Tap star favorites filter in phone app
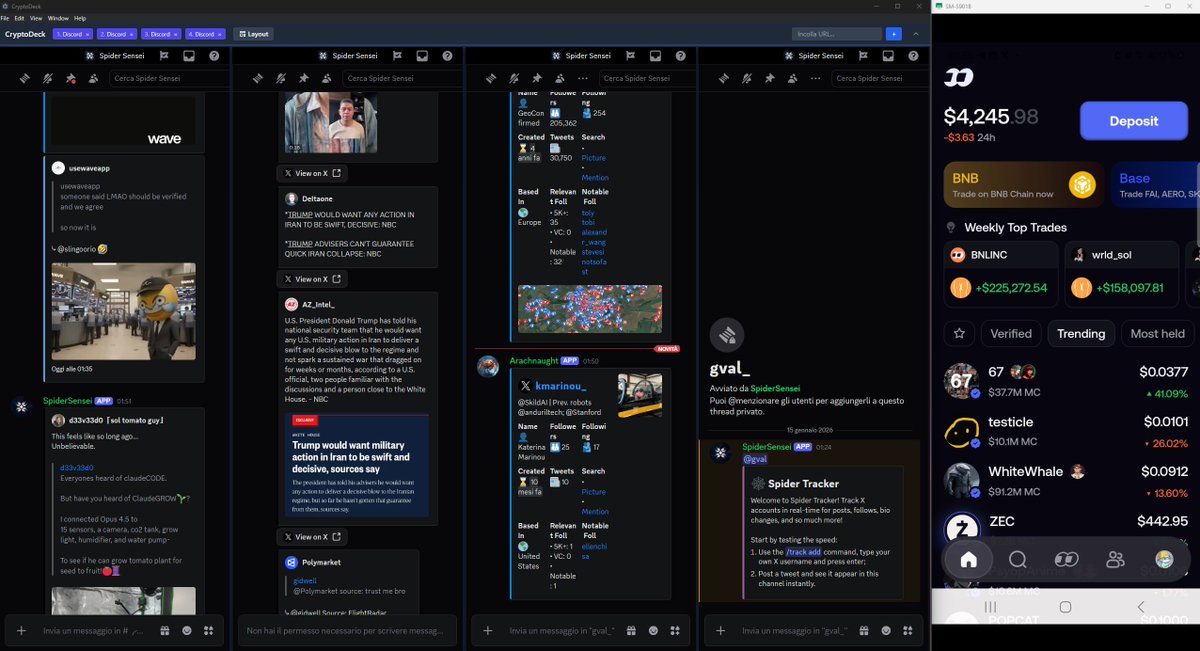 [x=960, y=333]
